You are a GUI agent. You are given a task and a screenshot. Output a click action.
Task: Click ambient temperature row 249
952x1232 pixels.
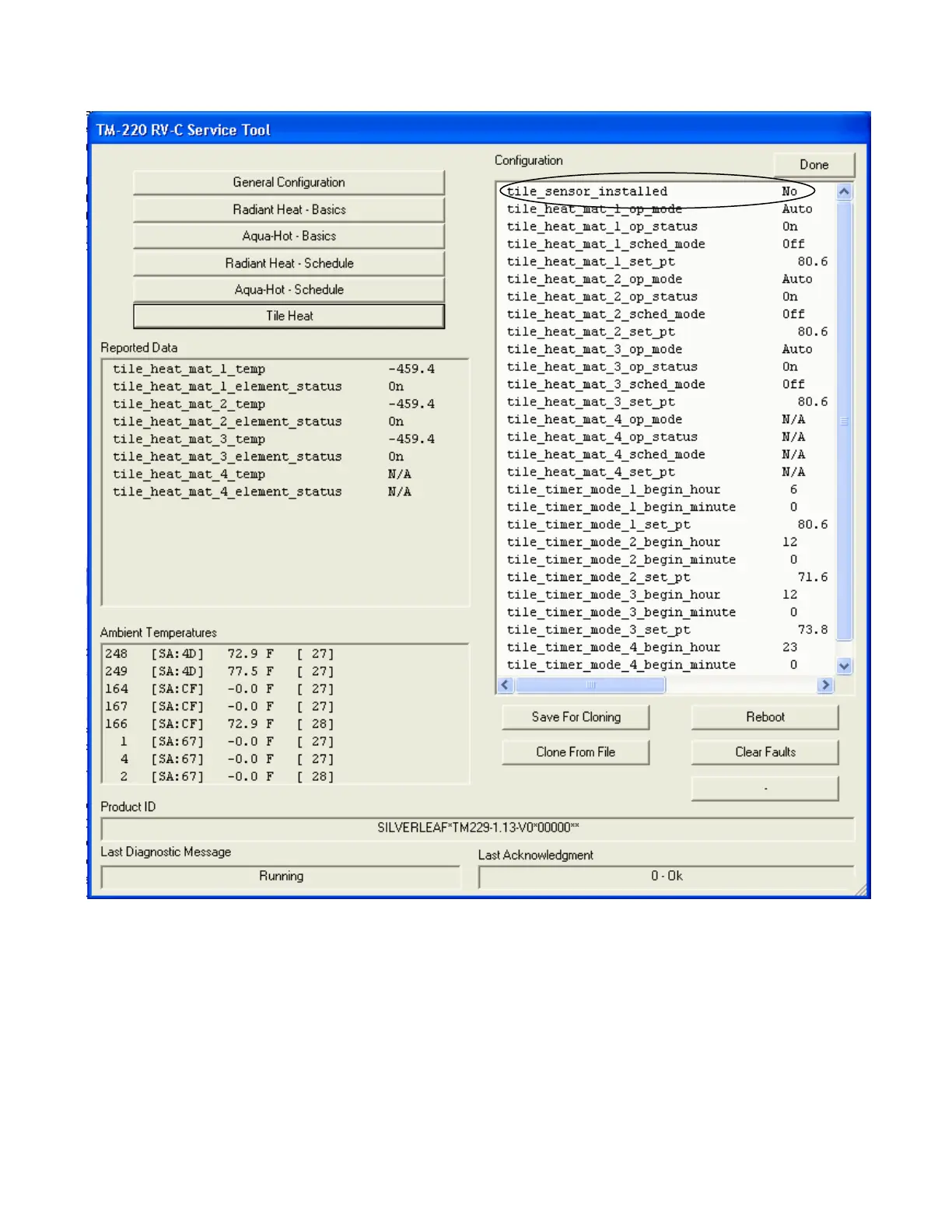tap(285, 671)
